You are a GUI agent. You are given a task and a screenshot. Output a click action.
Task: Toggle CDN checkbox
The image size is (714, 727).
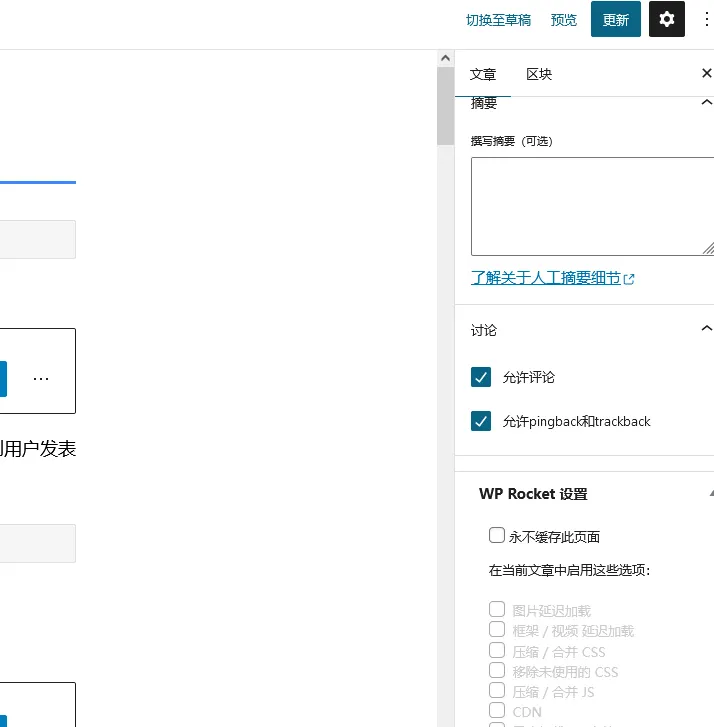(497, 710)
